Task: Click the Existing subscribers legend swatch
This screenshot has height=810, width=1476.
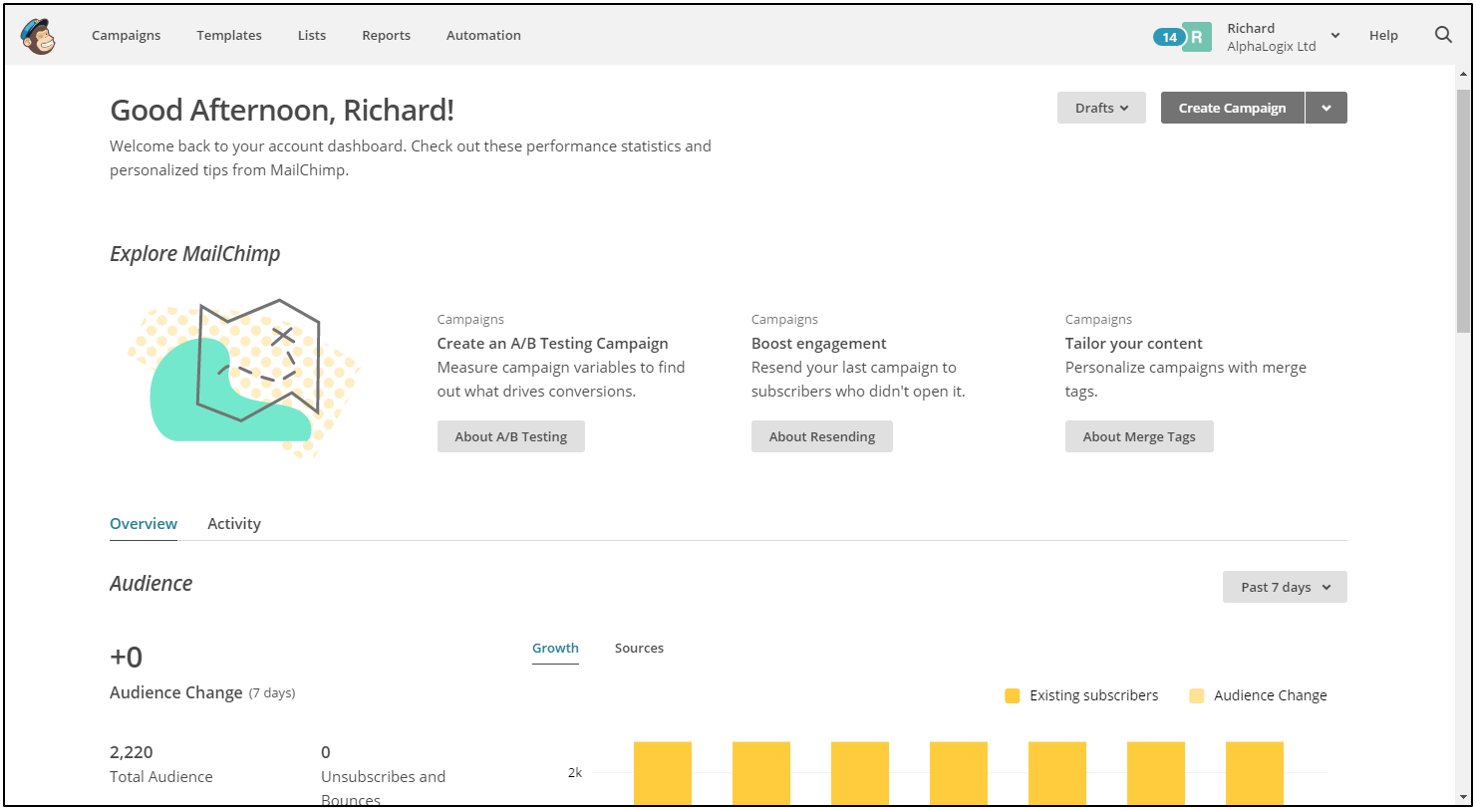Action: tap(1012, 696)
